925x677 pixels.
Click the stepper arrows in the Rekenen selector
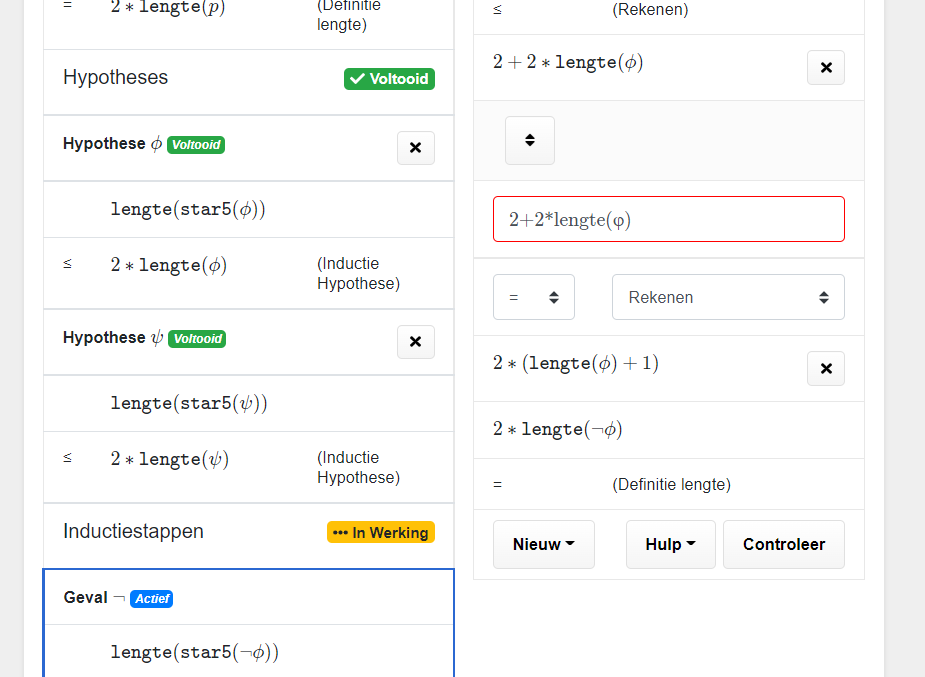(x=823, y=296)
